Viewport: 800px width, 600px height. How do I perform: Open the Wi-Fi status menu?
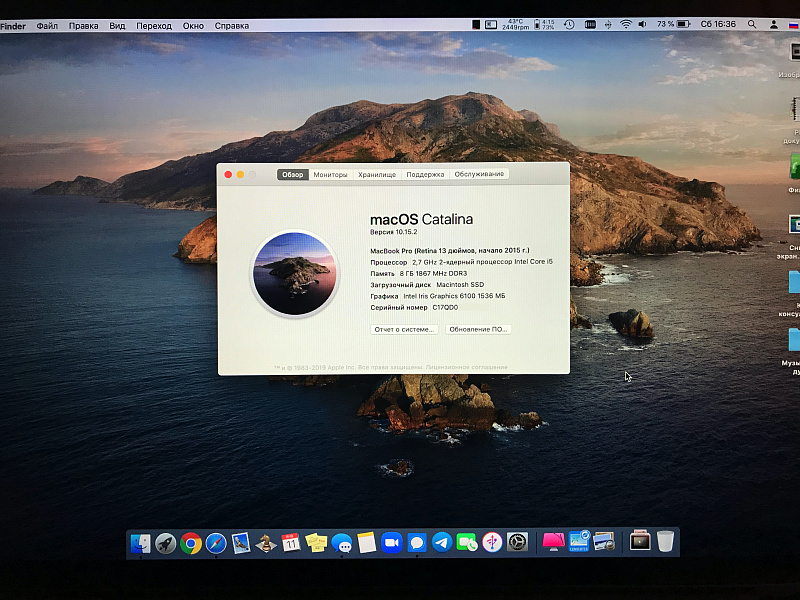pyautogui.click(x=626, y=24)
